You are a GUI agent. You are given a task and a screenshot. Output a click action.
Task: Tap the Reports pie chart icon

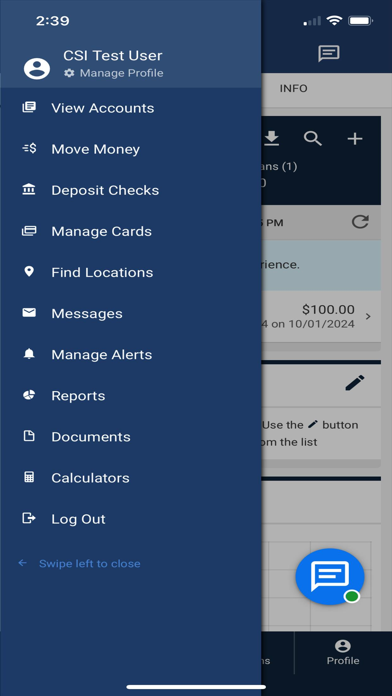[29, 395]
